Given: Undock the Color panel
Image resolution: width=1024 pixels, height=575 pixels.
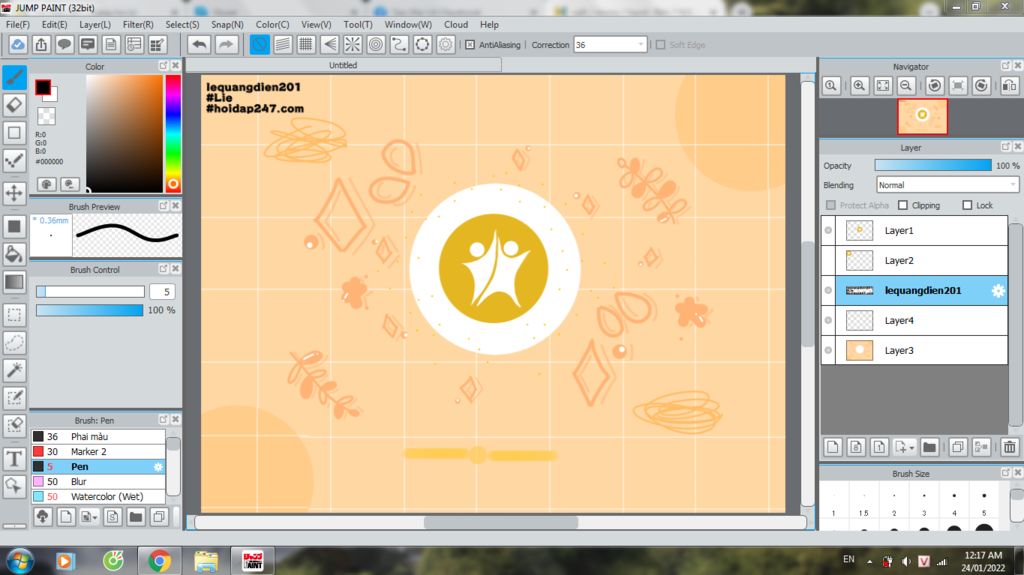Looking at the screenshot, I should click(163, 66).
